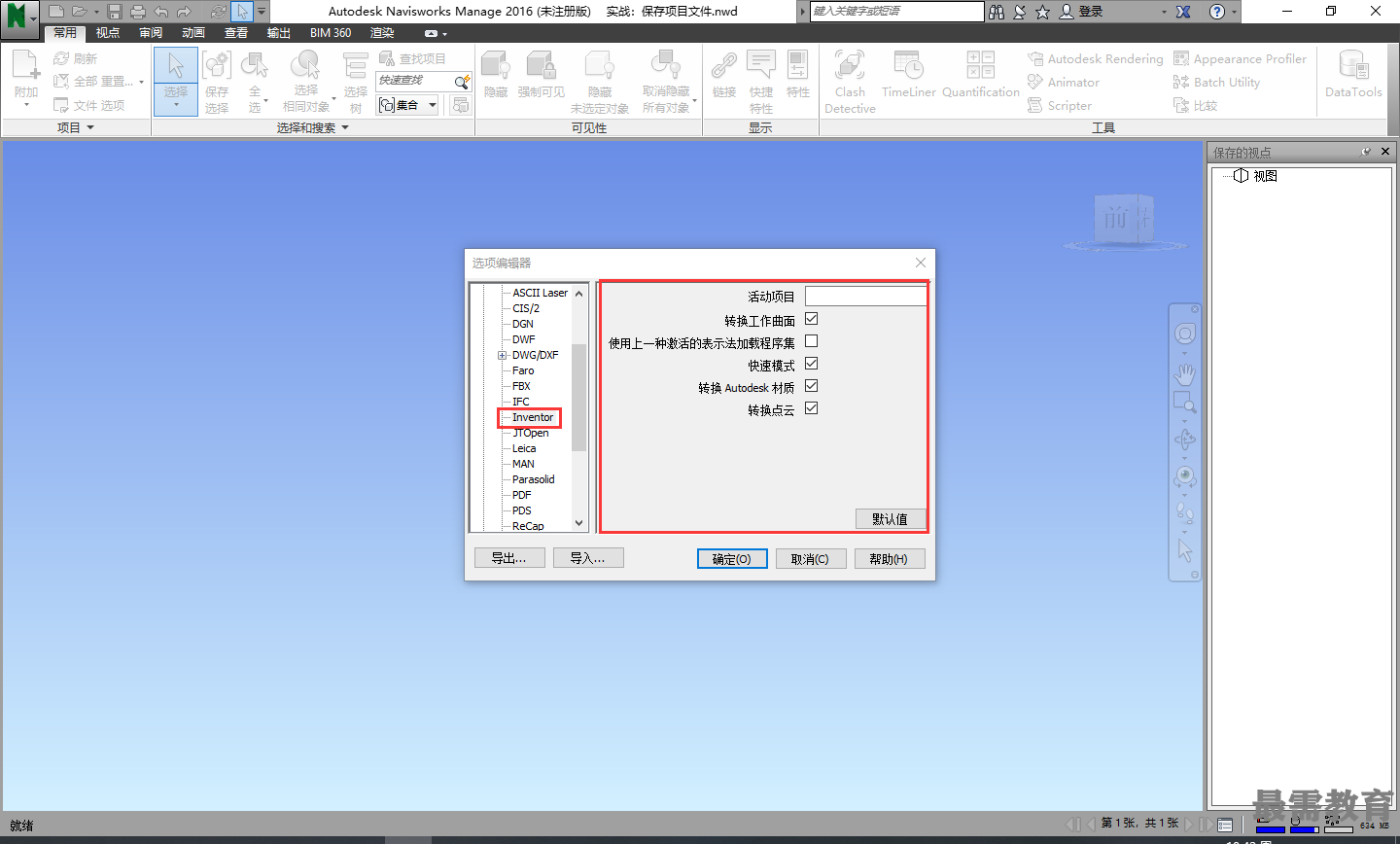Click the 默认值 defaults button
This screenshot has height=844, width=1400.
(890, 519)
